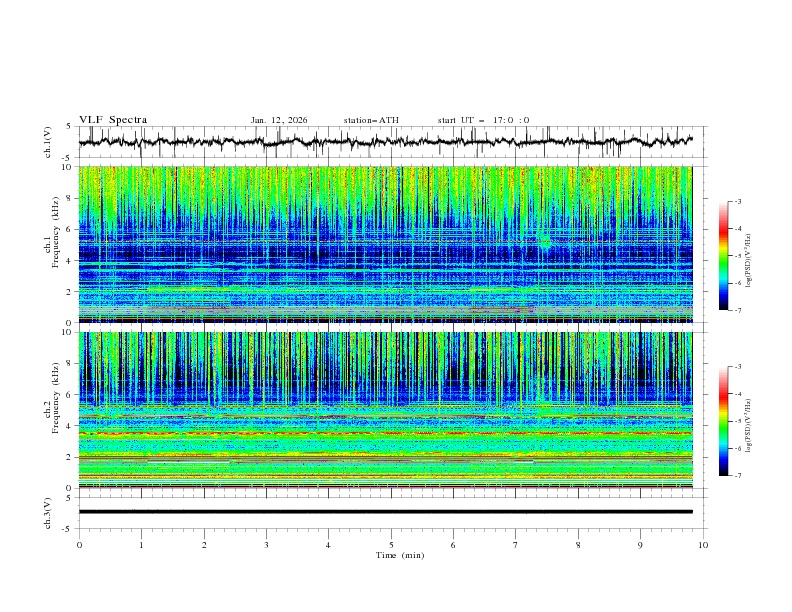Click the "ch.1(V)" axis label
This screenshot has height=612, width=792.
pyautogui.click(x=48, y=142)
